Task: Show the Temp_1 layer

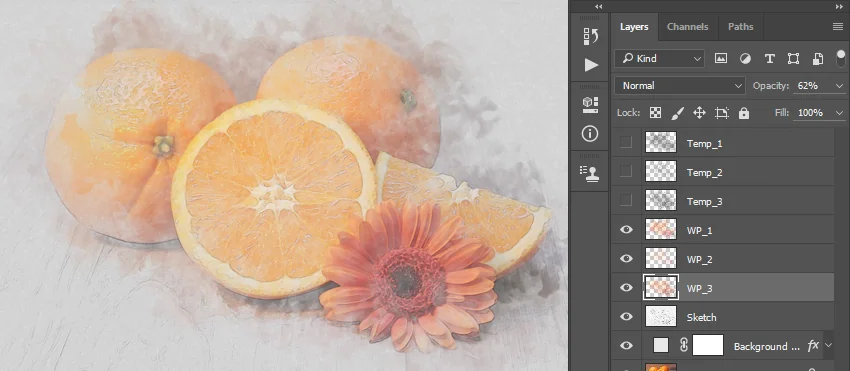Action: click(x=626, y=142)
